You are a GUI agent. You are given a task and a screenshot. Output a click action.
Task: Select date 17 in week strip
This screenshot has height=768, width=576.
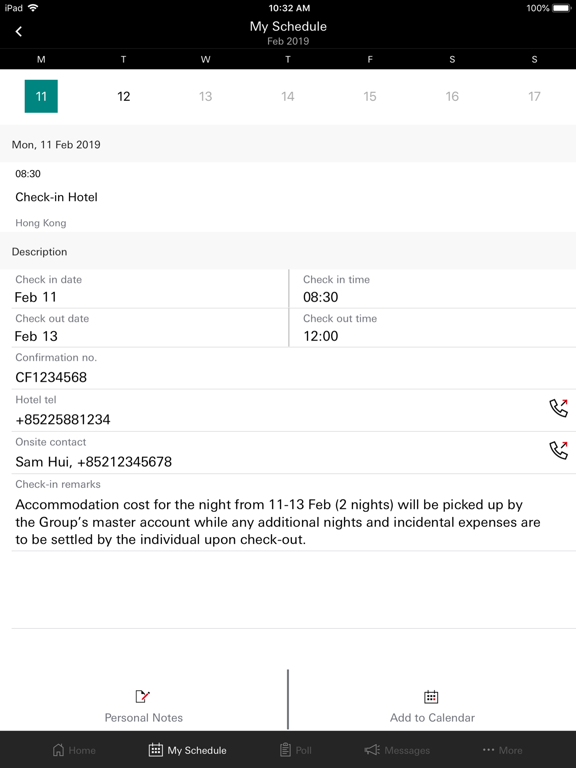pos(534,96)
